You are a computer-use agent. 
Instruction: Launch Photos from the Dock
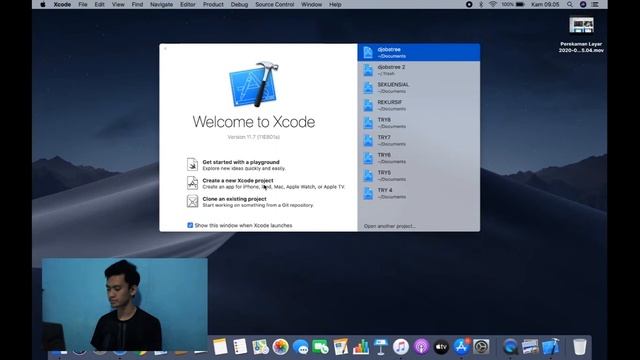click(280, 347)
